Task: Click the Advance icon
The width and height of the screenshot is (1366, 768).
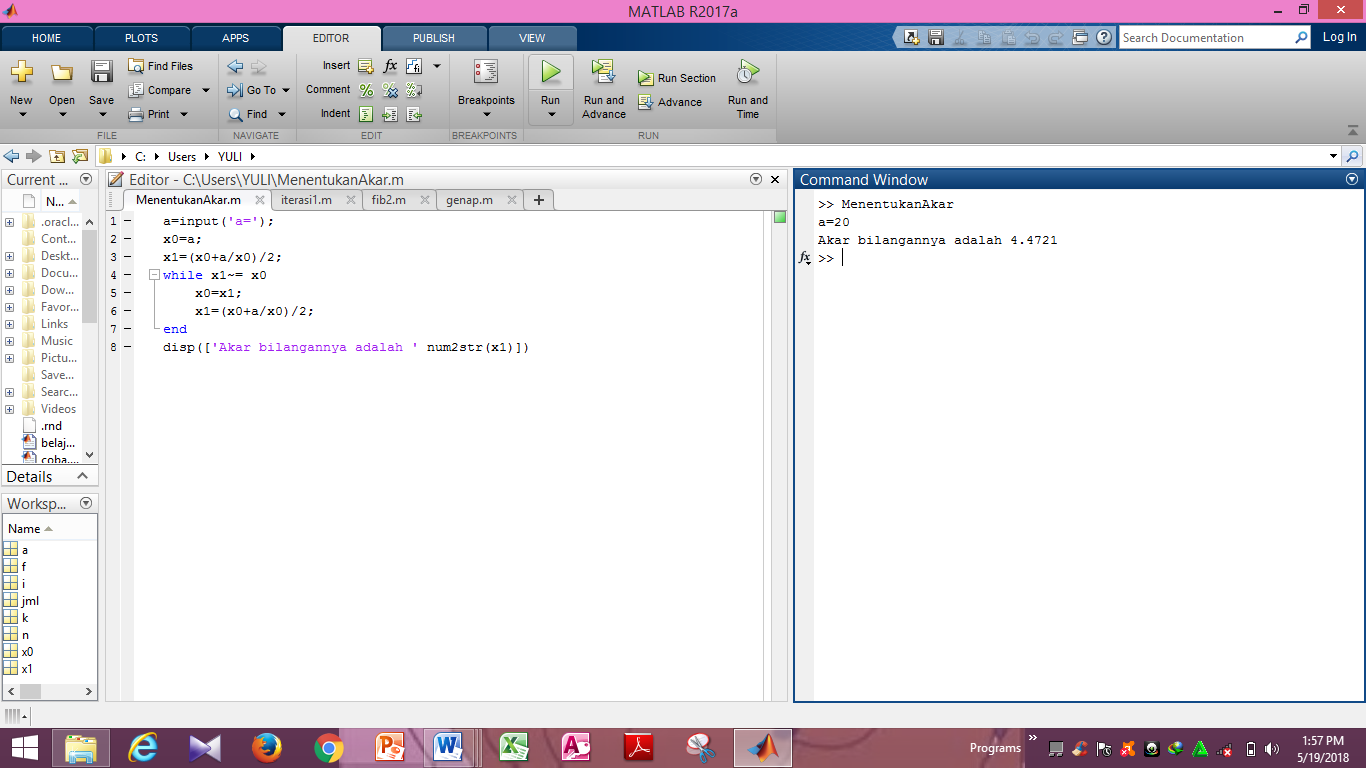Action: tap(645, 102)
